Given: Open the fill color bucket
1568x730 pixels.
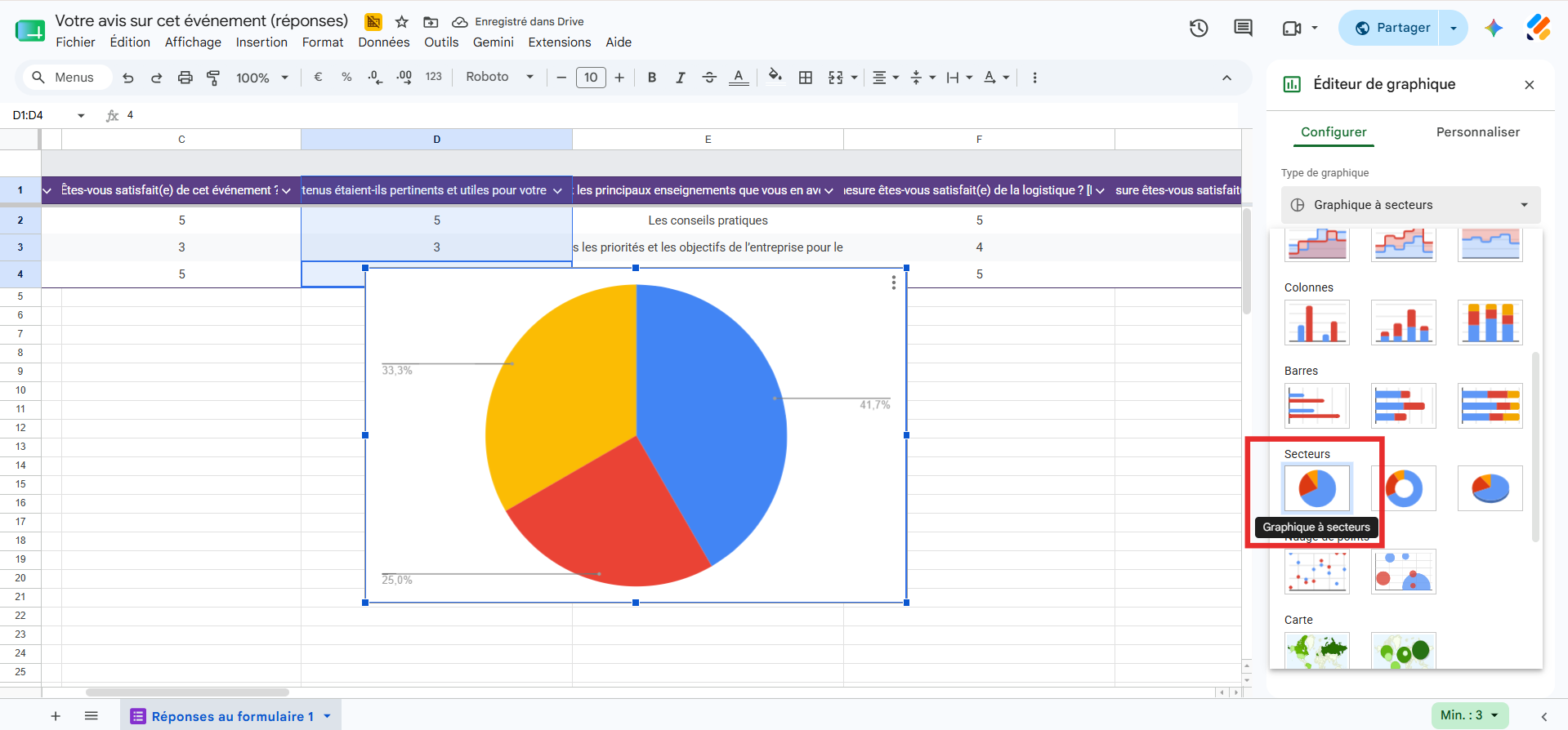Looking at the screenshot, I should click(x=775, y=77).
